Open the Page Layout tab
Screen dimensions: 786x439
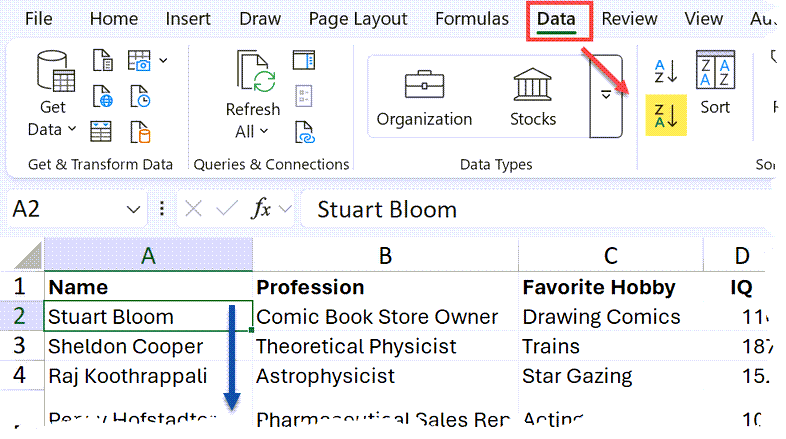pos(358,19)
